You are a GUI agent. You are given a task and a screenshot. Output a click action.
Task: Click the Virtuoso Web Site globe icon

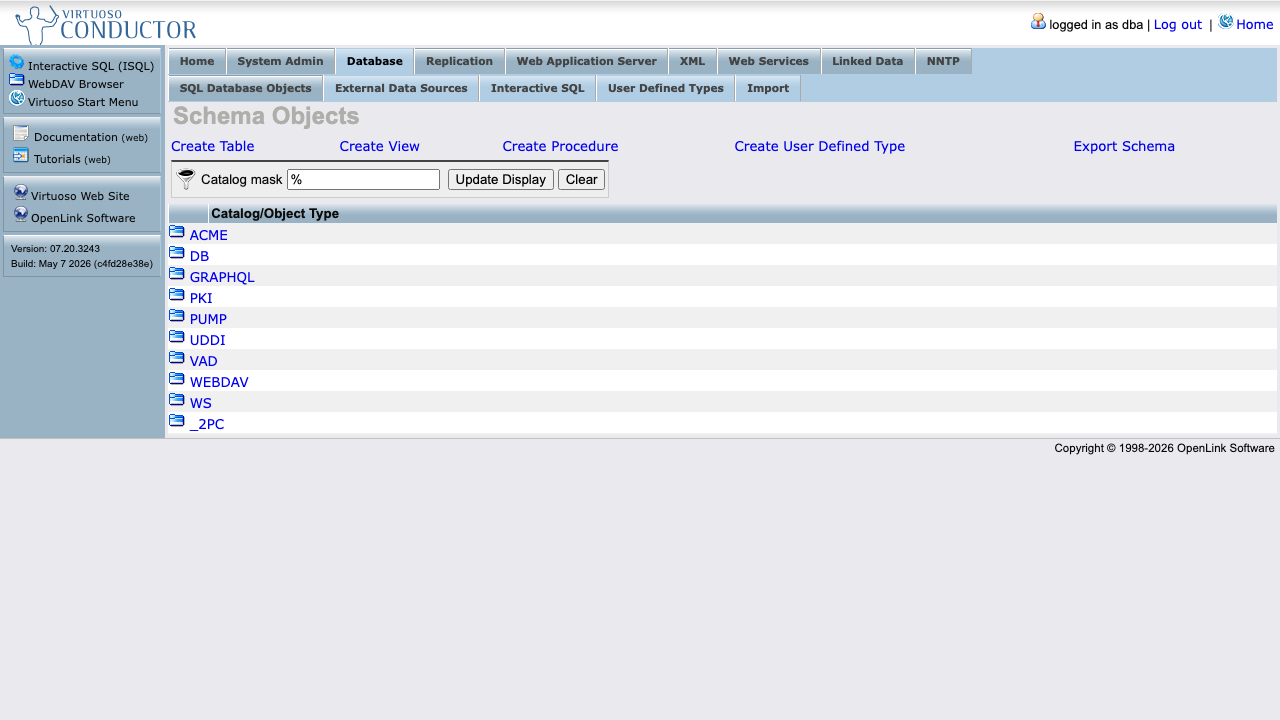[x=21, y=192]
